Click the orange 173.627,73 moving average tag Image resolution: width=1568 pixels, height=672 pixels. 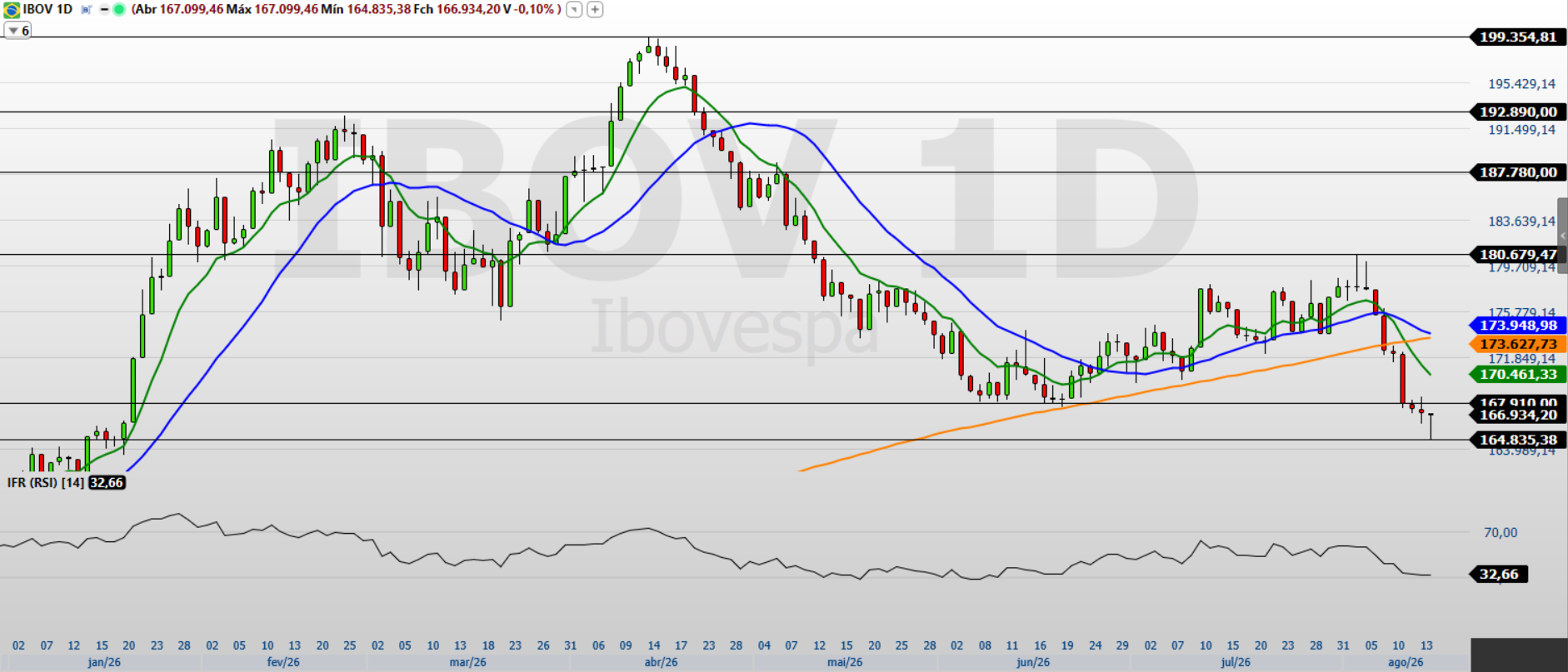(x=1517, y=344)
